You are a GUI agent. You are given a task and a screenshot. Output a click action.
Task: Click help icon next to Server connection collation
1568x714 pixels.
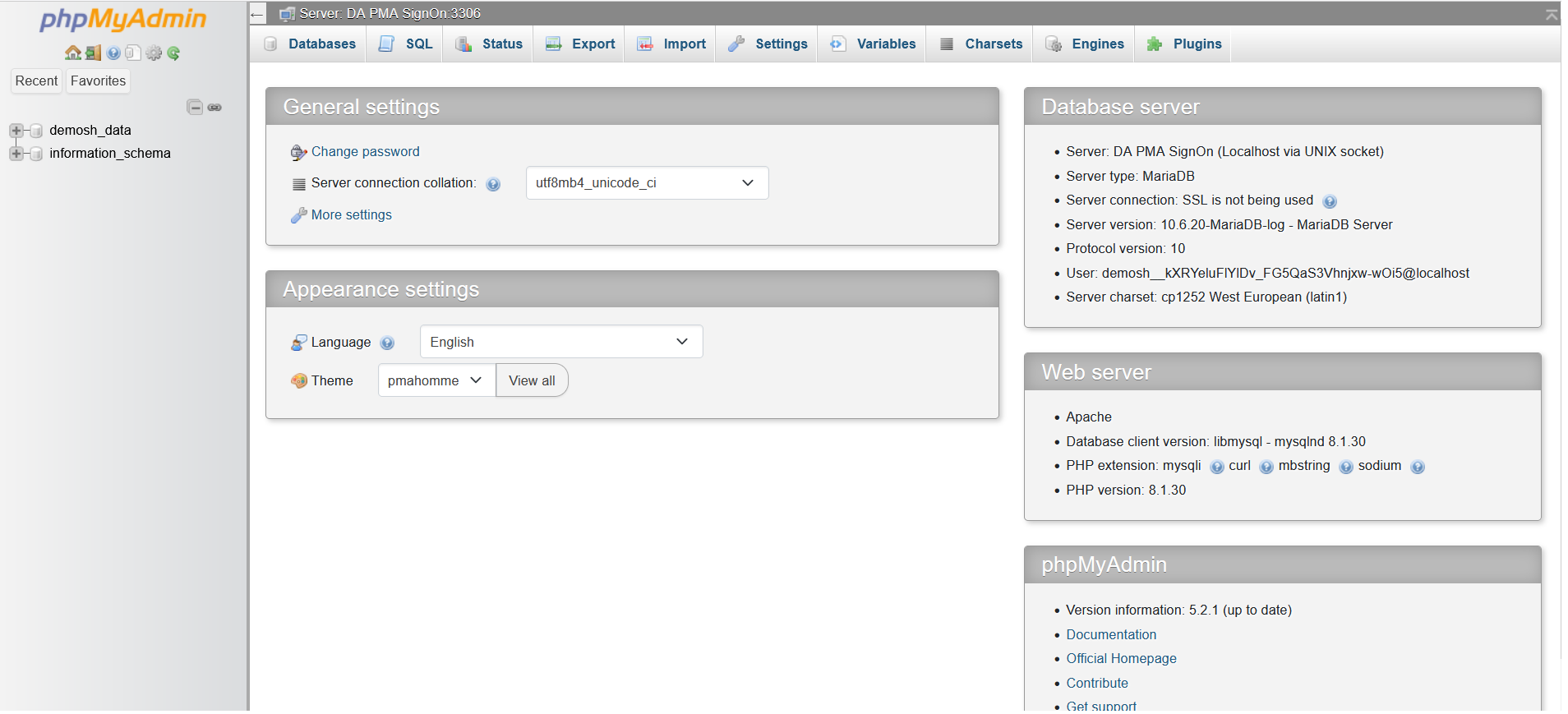(493, 184)
